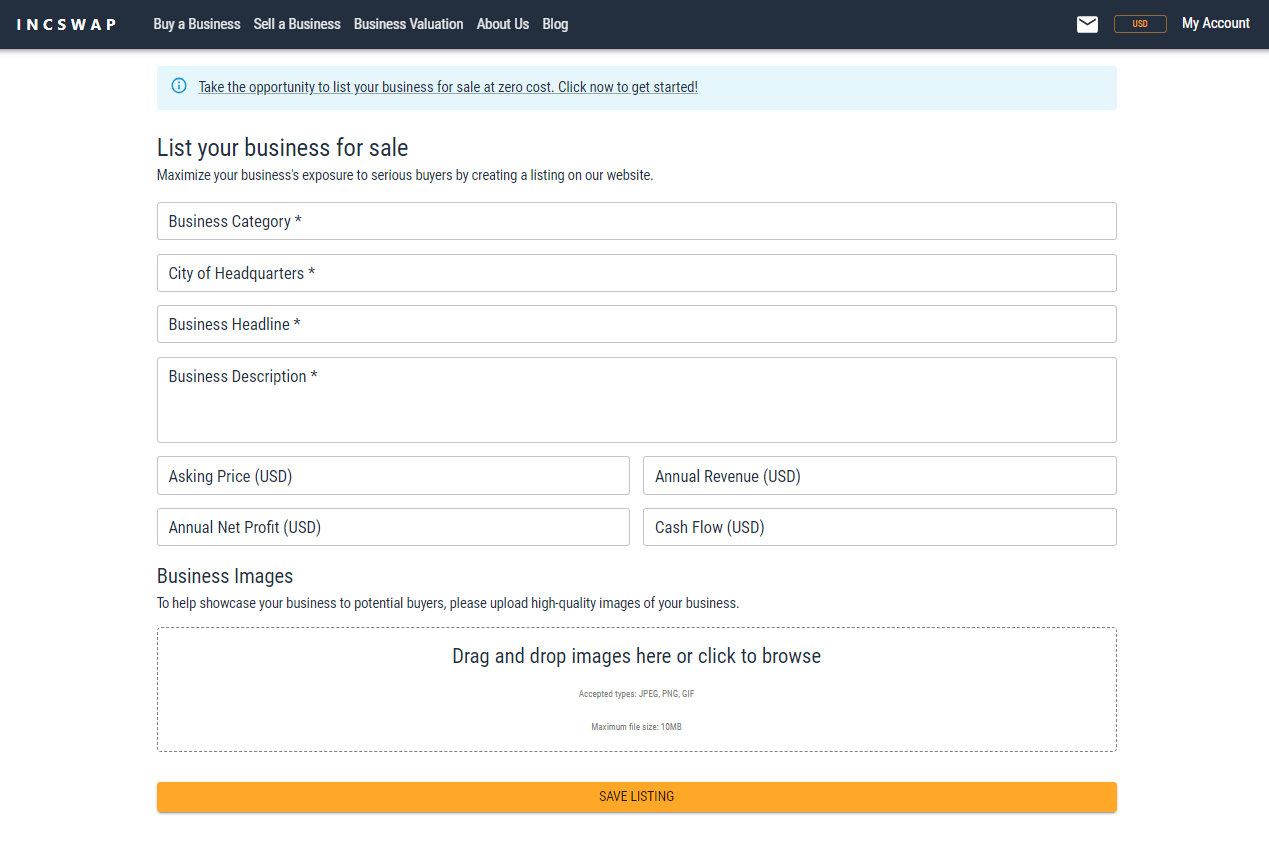Open the About Us page

click(x=503, y=24)
